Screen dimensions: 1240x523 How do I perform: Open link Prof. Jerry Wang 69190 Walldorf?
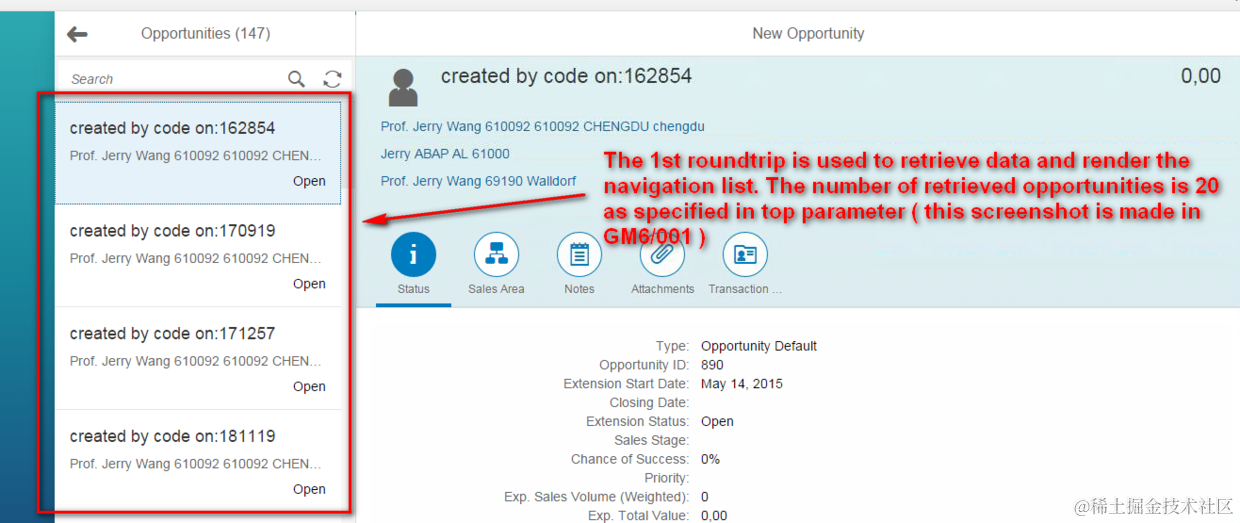coord(478,181)
